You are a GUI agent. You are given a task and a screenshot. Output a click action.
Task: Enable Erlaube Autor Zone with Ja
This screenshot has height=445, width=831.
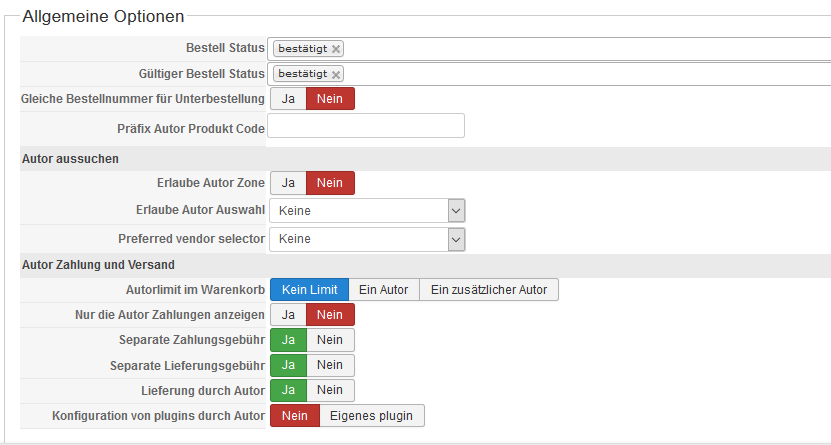click(288, 183)
